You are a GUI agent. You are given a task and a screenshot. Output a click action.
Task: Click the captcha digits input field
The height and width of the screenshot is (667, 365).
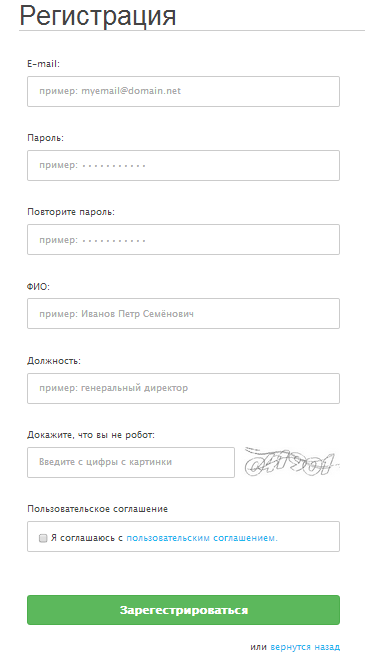(131, 462)
